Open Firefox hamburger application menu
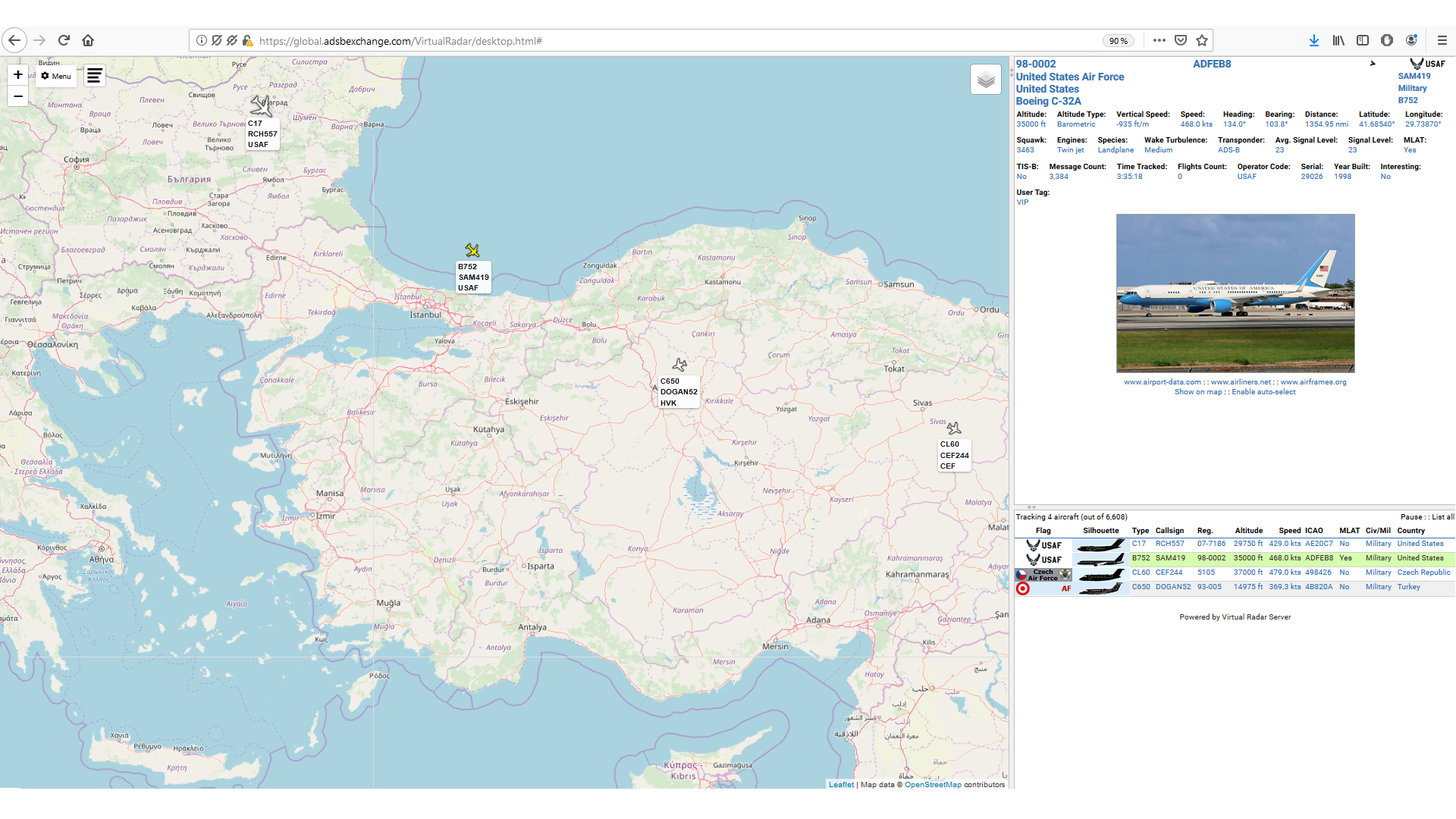 coord(1442,41)
